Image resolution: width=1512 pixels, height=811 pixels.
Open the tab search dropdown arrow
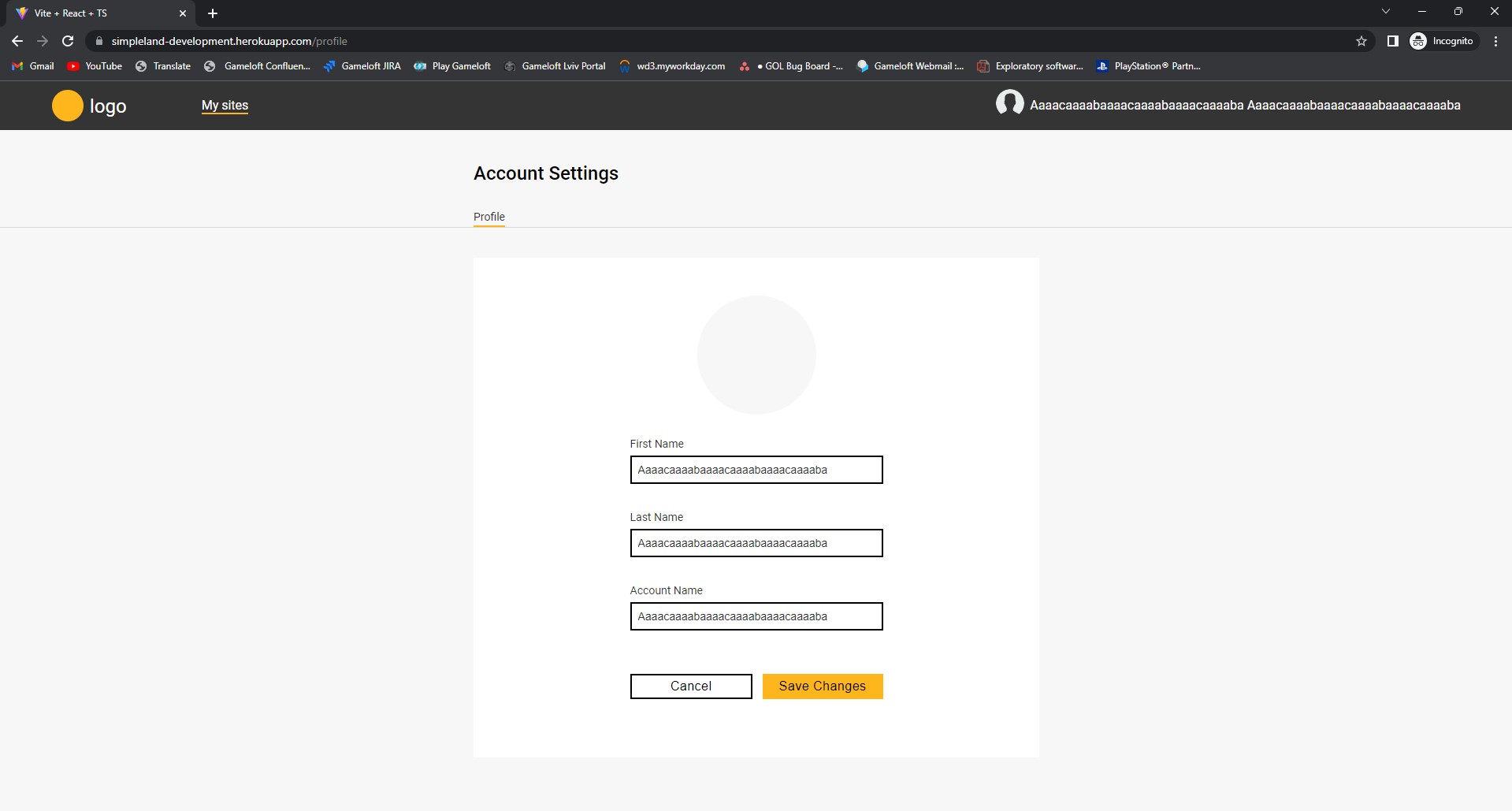pos(1385,11)
